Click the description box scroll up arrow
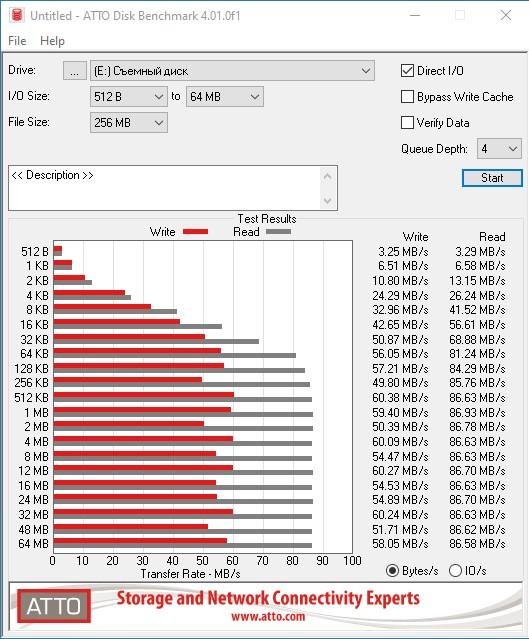529x639 pixels. pyautogui.click(x=327, y=177)
